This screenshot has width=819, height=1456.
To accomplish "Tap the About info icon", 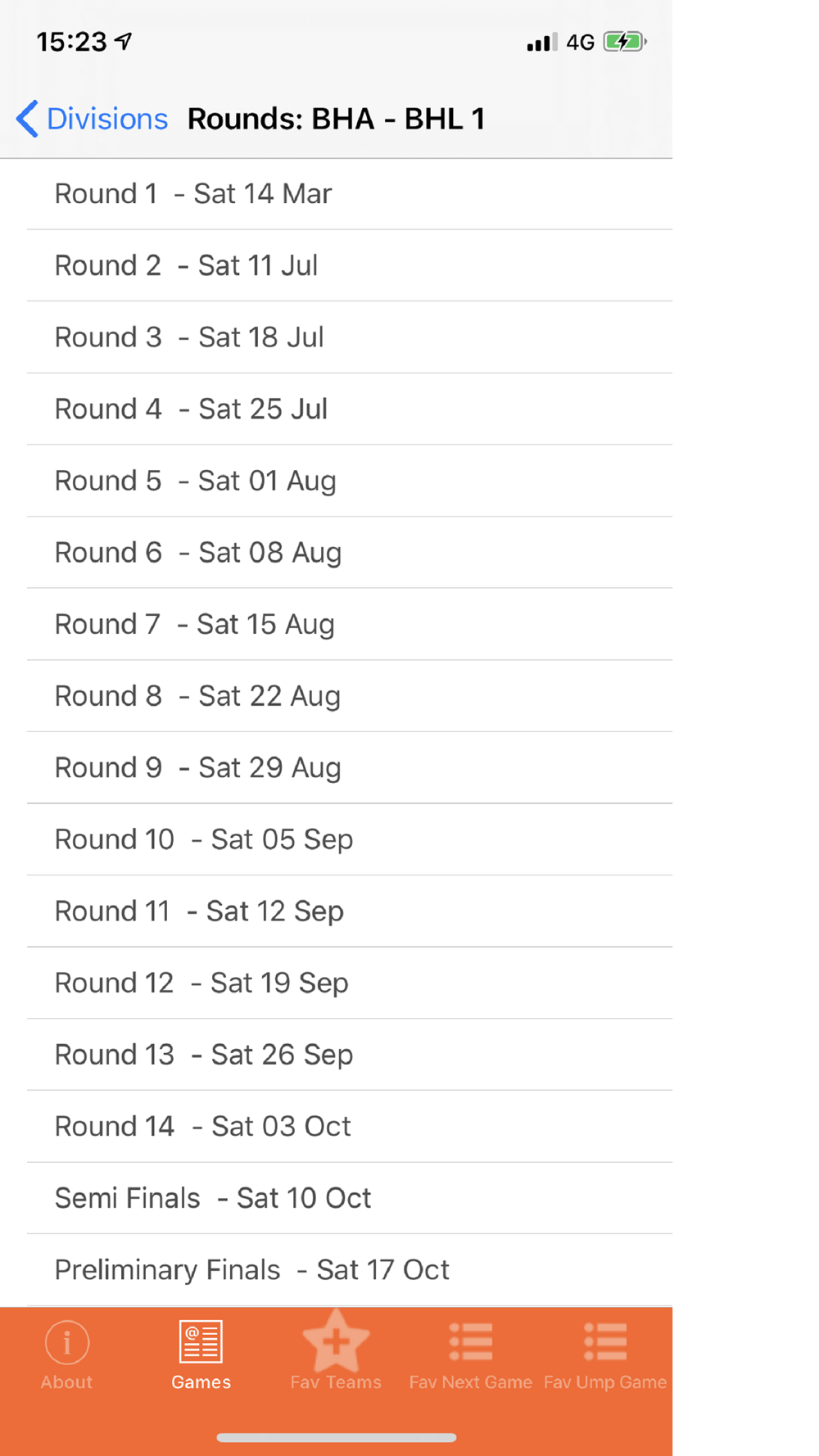I will point(66,1343).
